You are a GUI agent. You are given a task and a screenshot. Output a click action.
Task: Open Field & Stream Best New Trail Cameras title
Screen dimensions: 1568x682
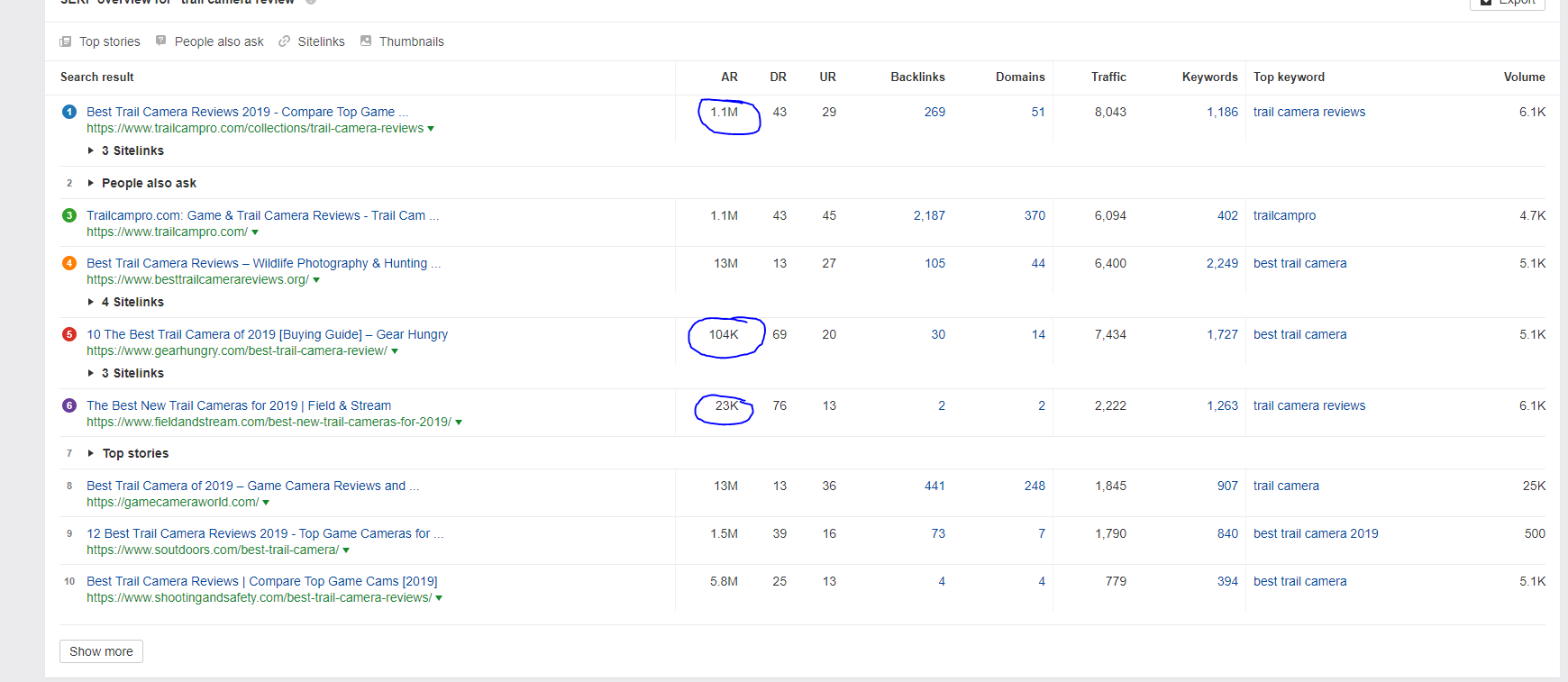point(239,405)
